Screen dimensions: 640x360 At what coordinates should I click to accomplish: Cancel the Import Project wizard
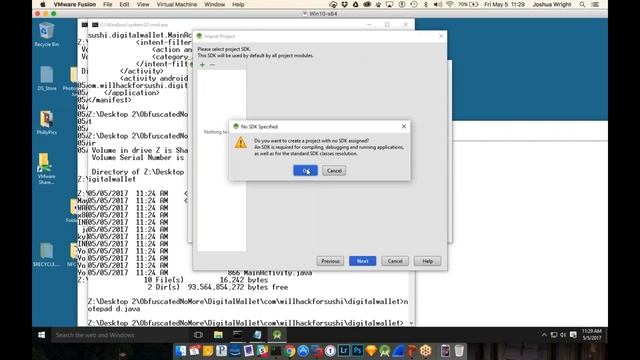pyautogui.click(x=395, y=261)
